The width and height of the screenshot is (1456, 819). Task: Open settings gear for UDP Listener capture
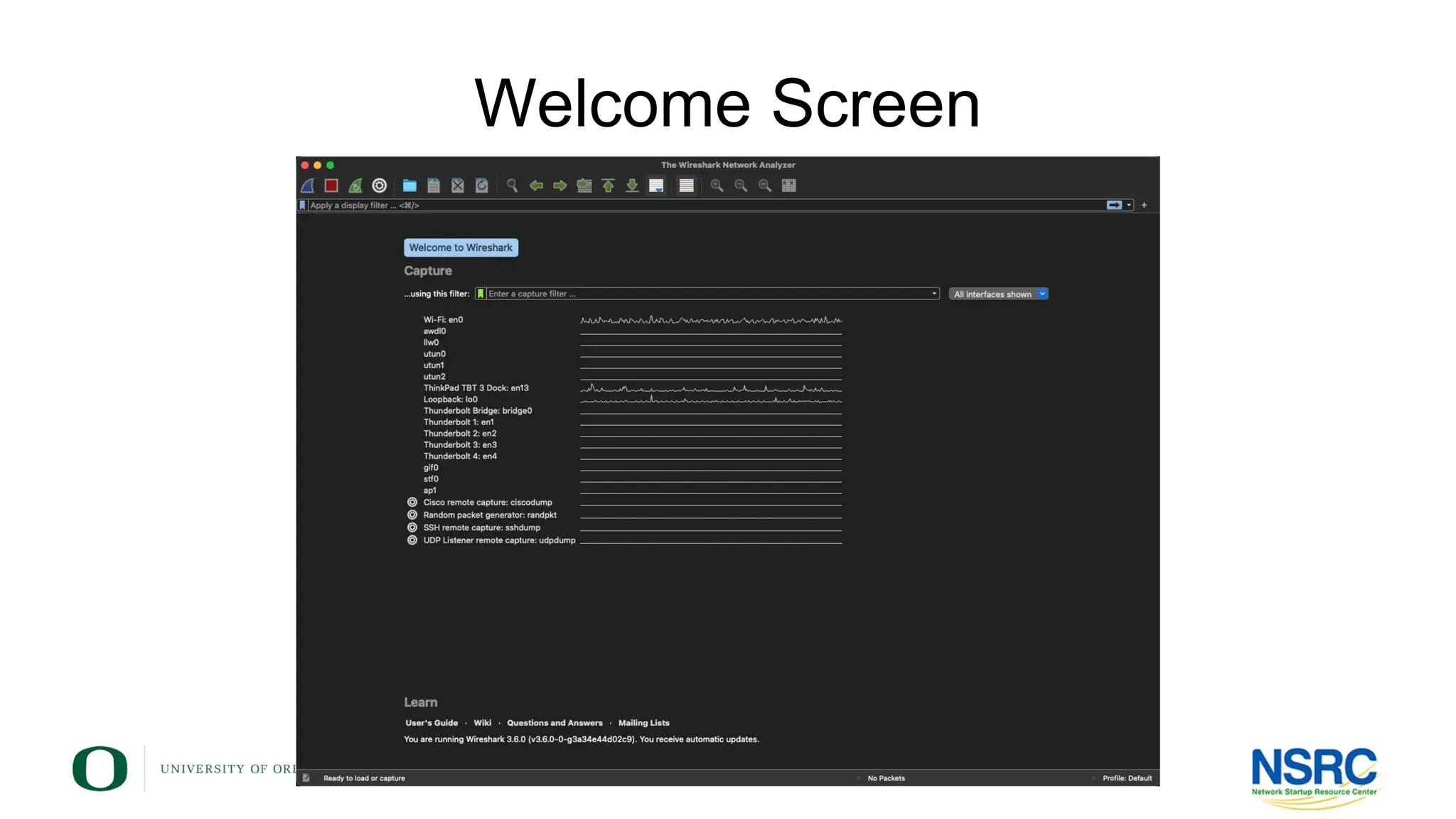(412, 540)
